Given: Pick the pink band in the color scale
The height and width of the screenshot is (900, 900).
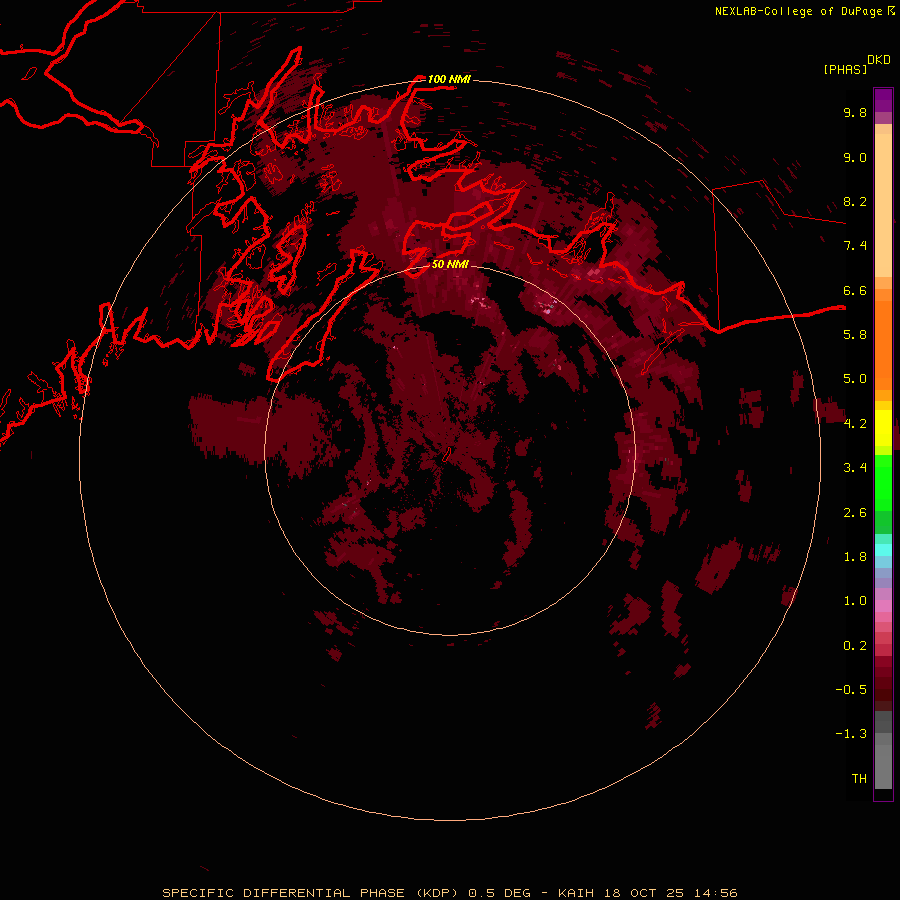Looking at the screenshot, I should click(x=883, y=606).
